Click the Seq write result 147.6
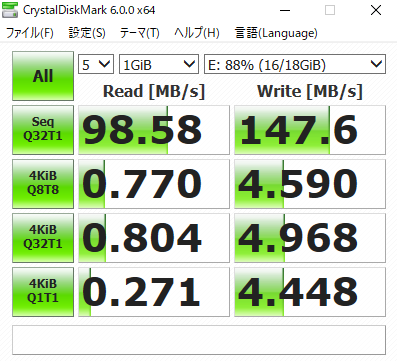Screen dimensions: 397x361 point(310,130)
